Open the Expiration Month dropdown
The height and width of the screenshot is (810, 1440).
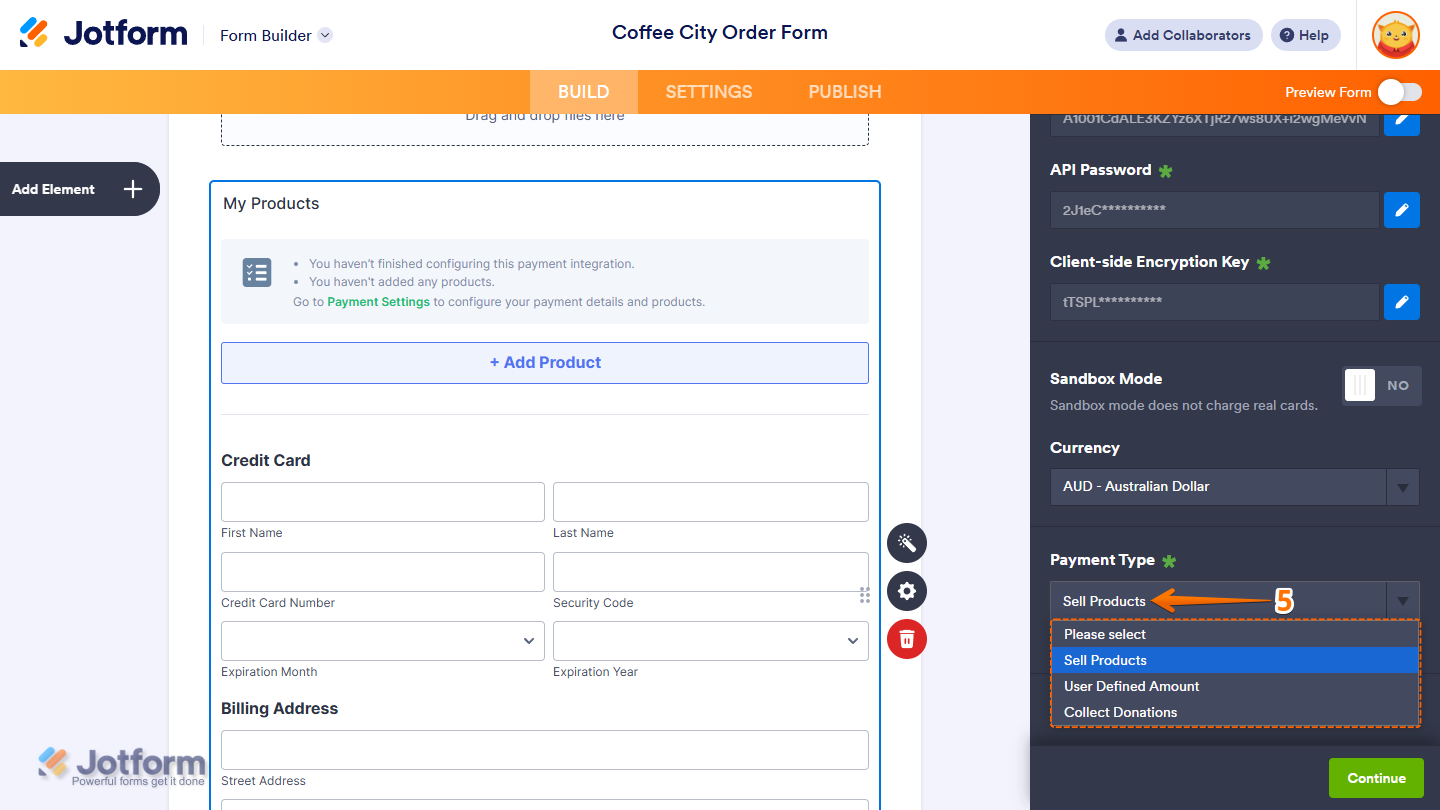(382, 641)
